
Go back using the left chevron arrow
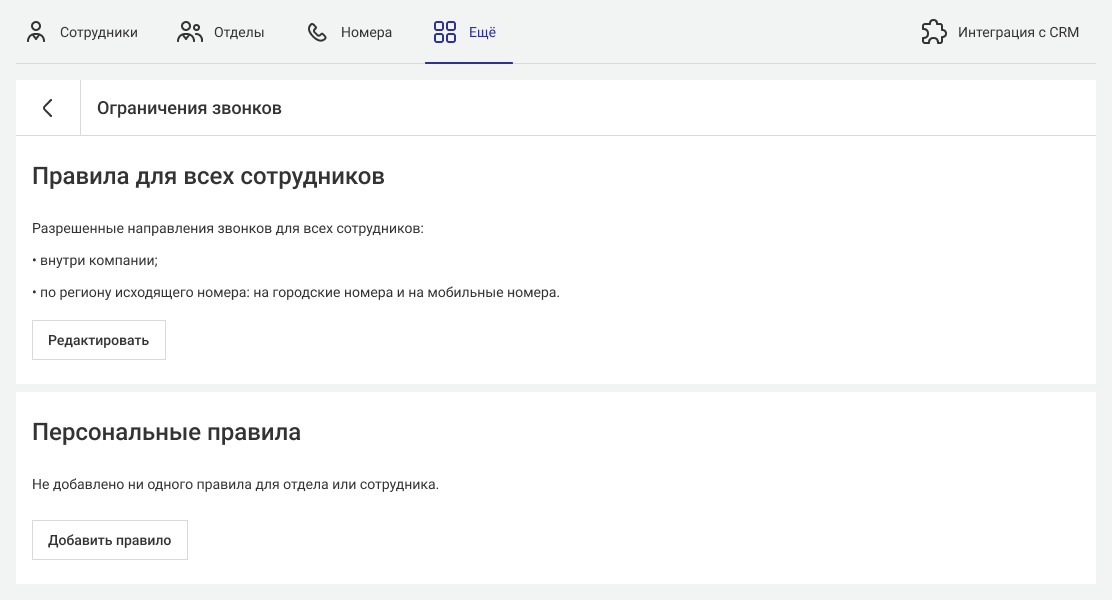[x=48, y=108]
